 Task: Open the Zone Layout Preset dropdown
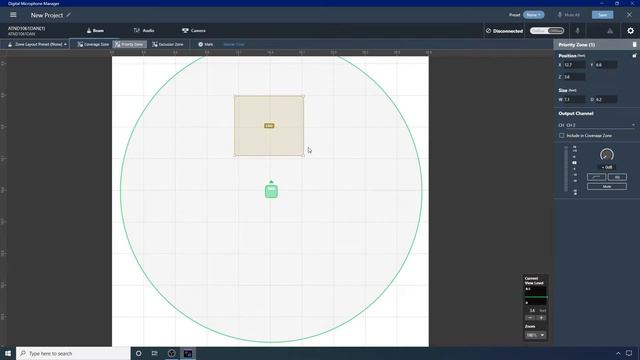coord(37,44)
